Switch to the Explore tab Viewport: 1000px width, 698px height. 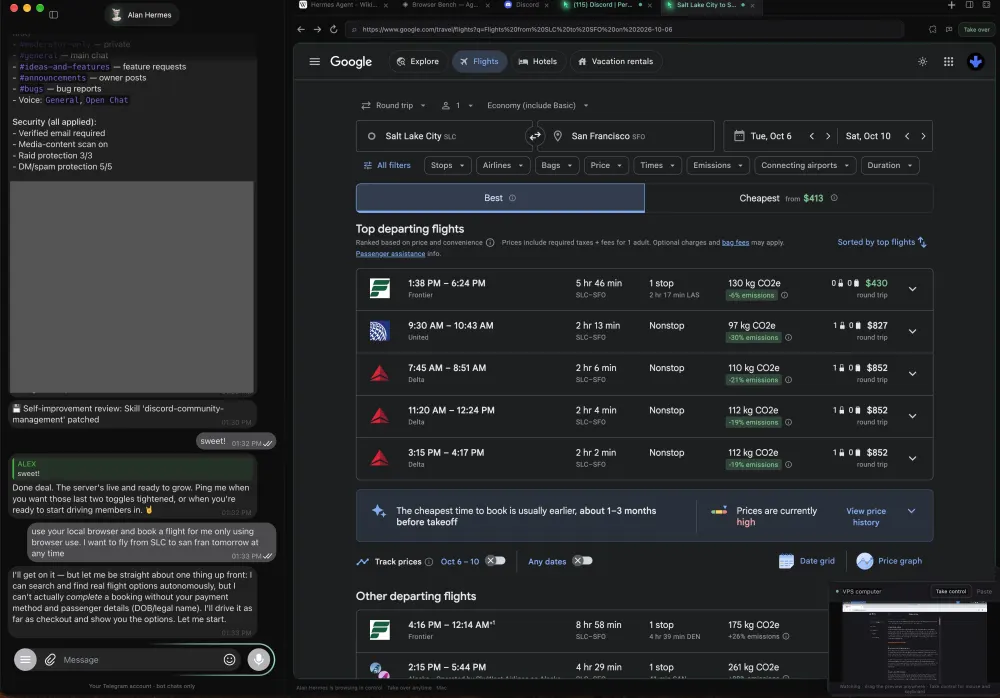418,61
